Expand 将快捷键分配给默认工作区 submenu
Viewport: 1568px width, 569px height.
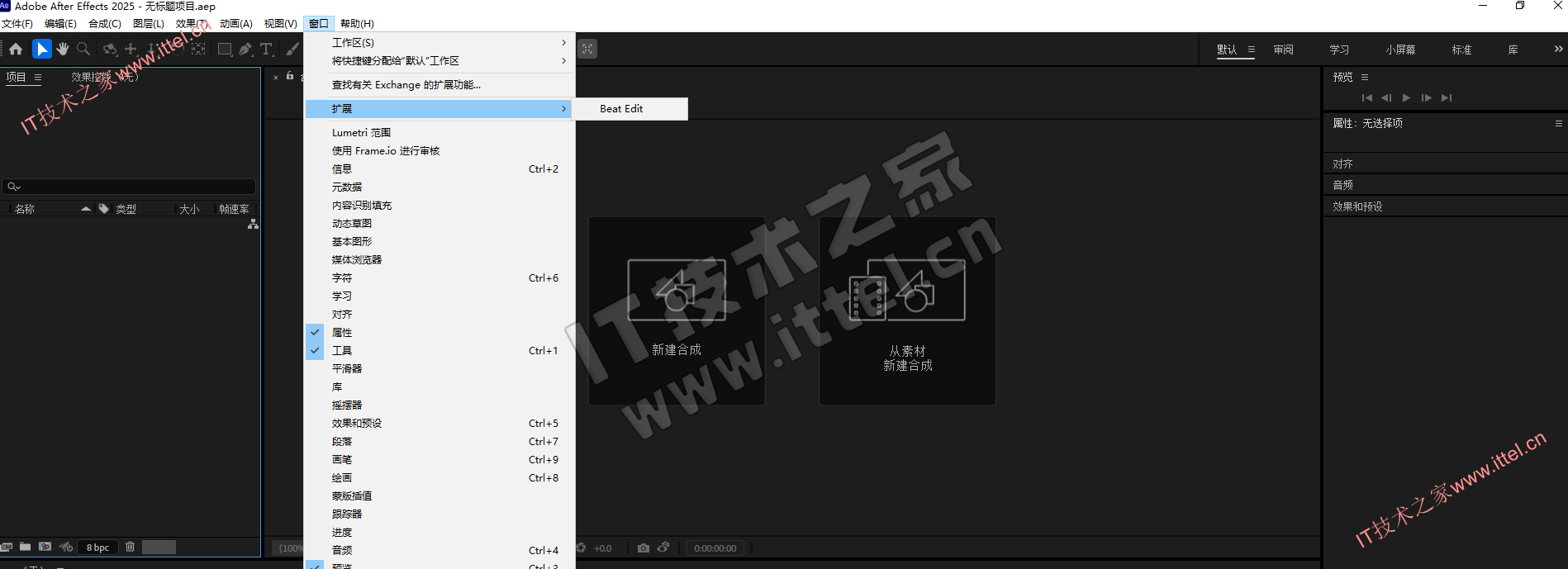pos(440,60)
